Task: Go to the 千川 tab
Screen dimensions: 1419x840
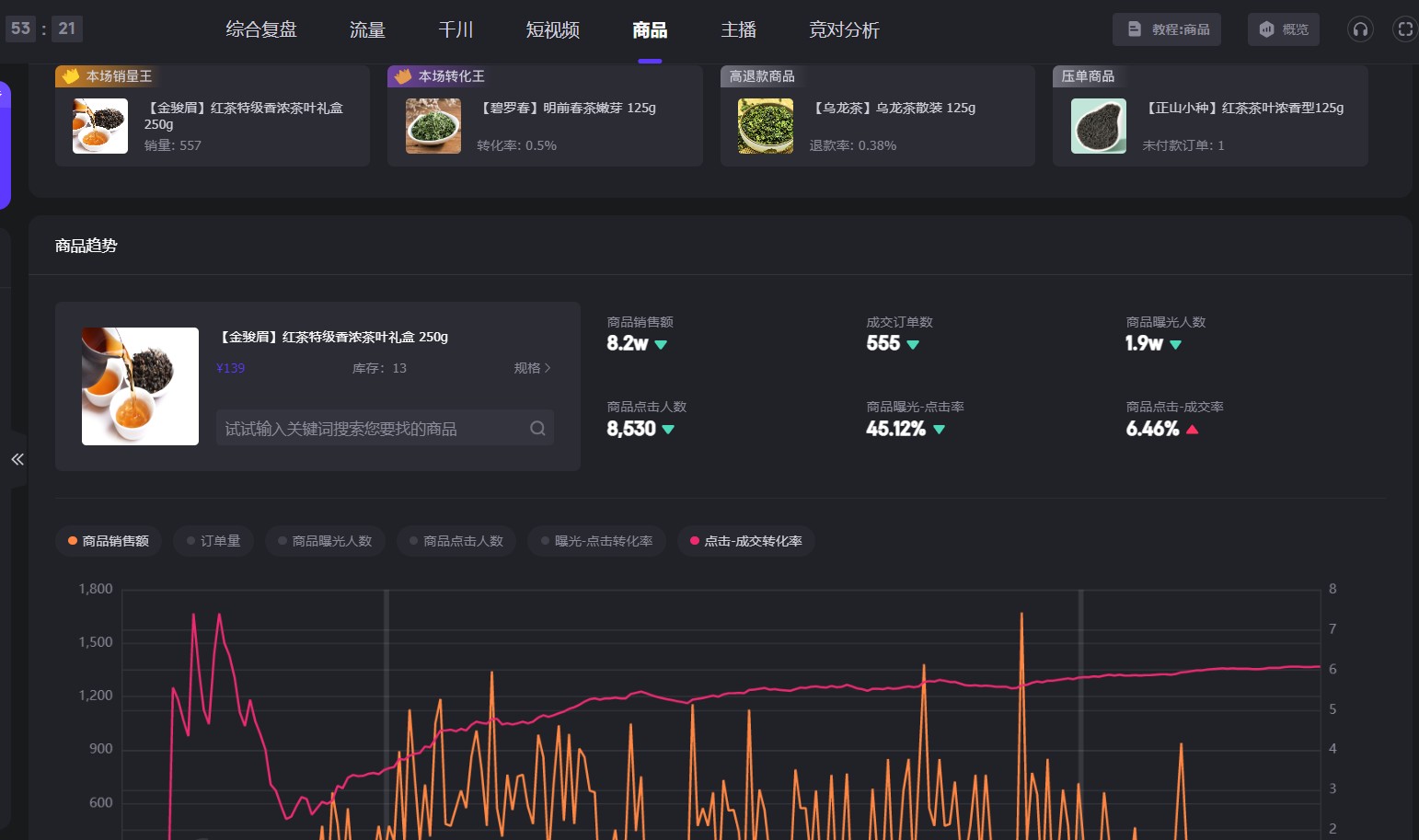Action: 456,30
